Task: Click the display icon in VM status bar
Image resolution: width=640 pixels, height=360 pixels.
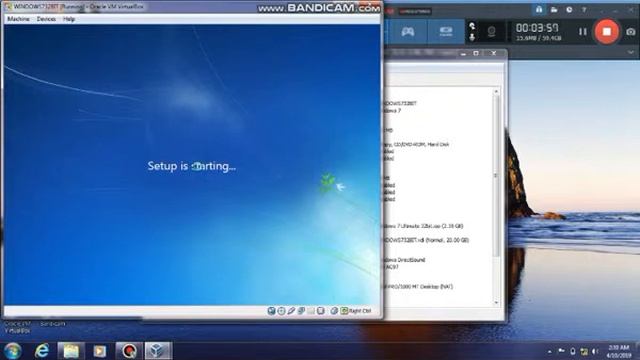Action: tap(320, 311)
